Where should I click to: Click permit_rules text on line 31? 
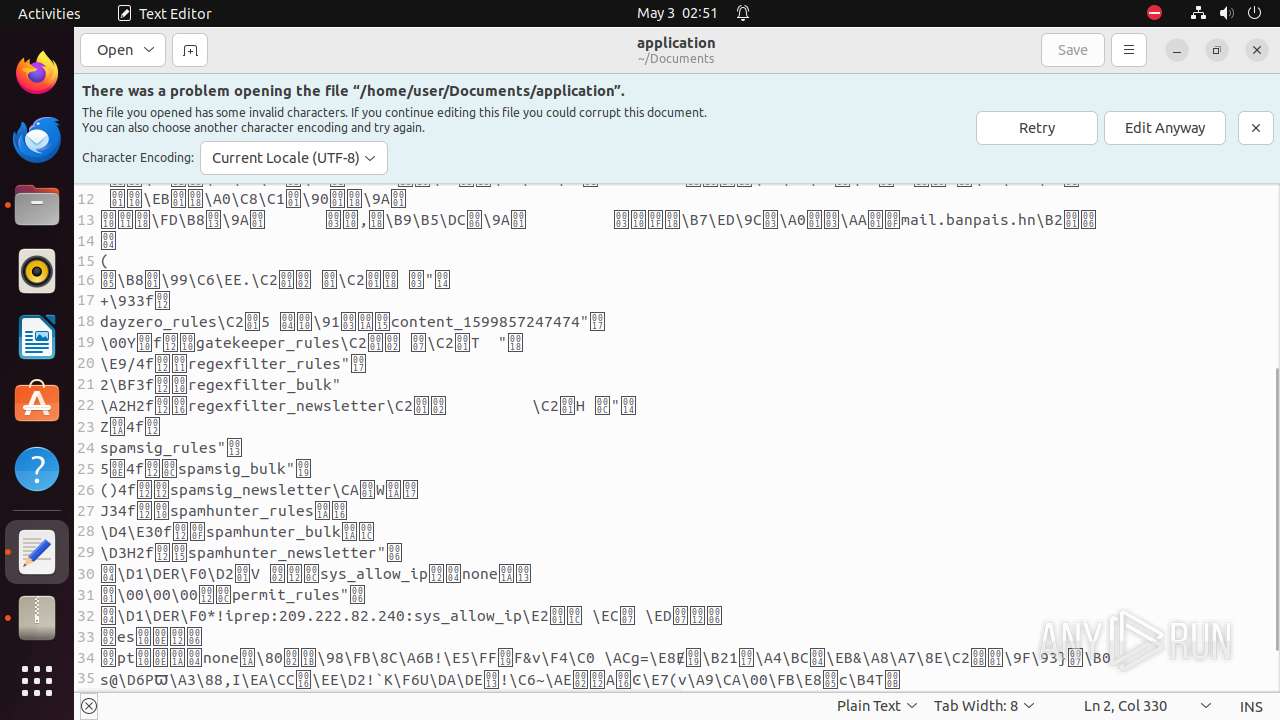coord(286,595)
